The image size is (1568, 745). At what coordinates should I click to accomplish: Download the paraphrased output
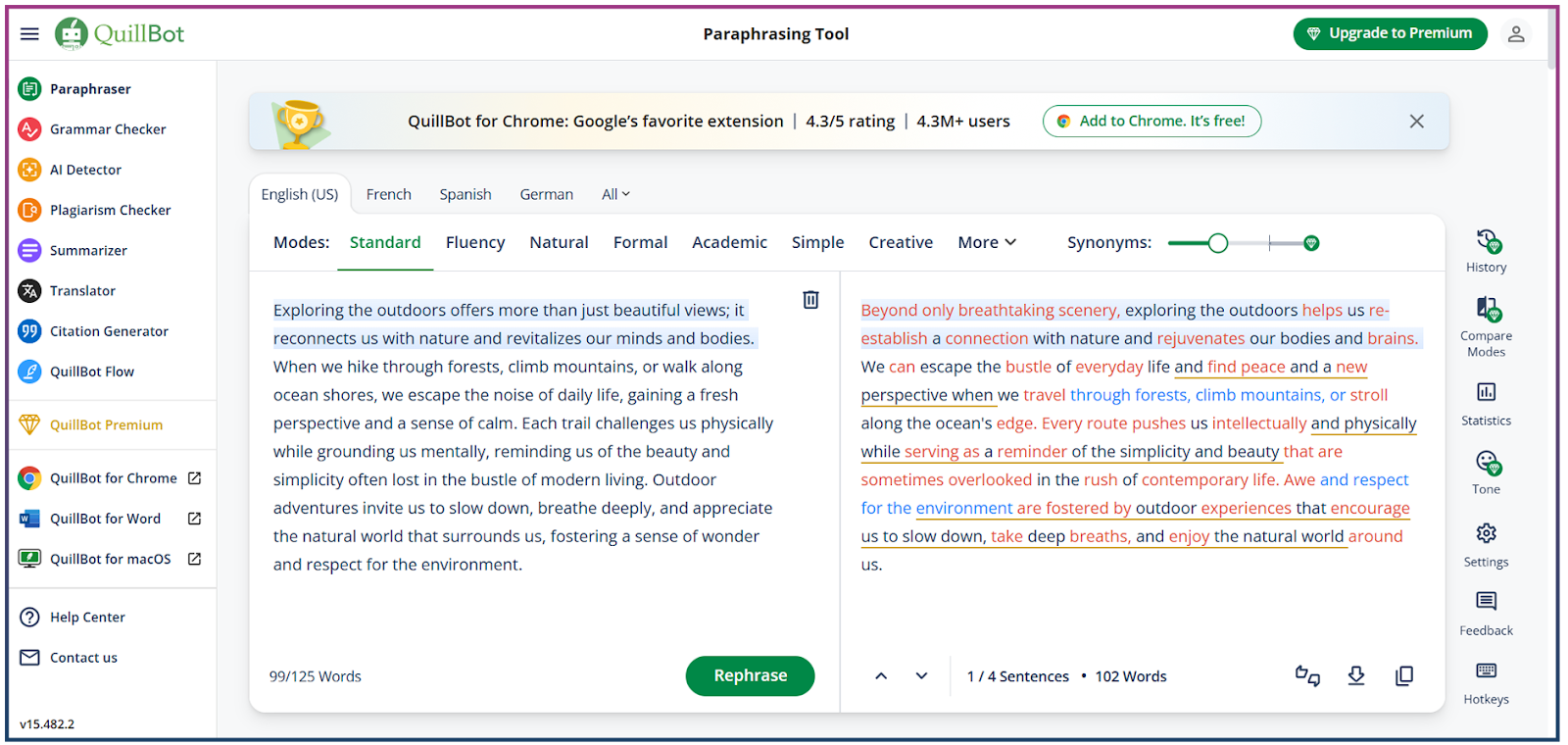click(1356, 676)
